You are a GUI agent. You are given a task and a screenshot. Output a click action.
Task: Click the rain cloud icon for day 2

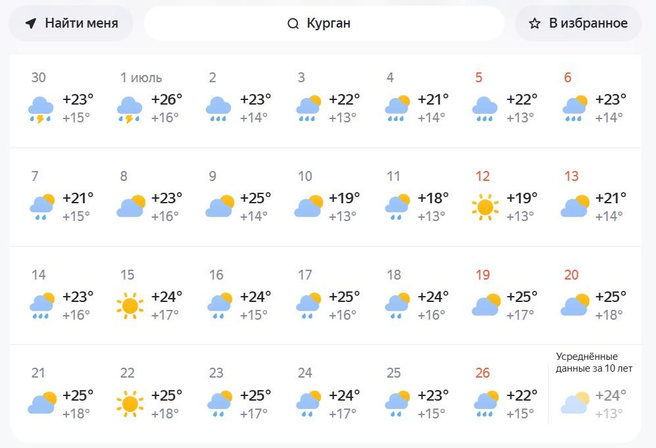pos(219,108)
